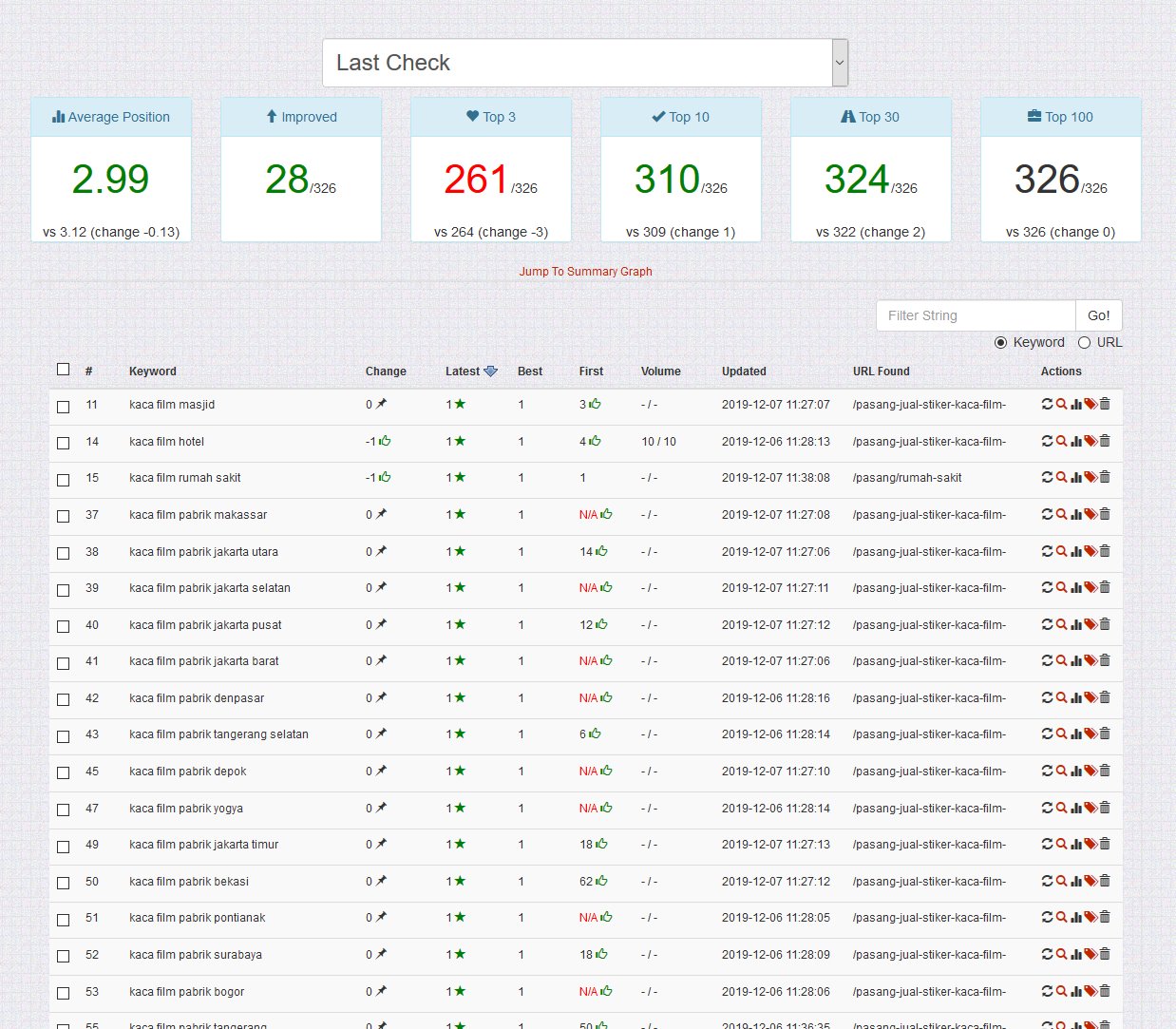Click the Average Position bar chart icon
The width and height of the screenshot is (1176, 1029).
tap(59, 116)
